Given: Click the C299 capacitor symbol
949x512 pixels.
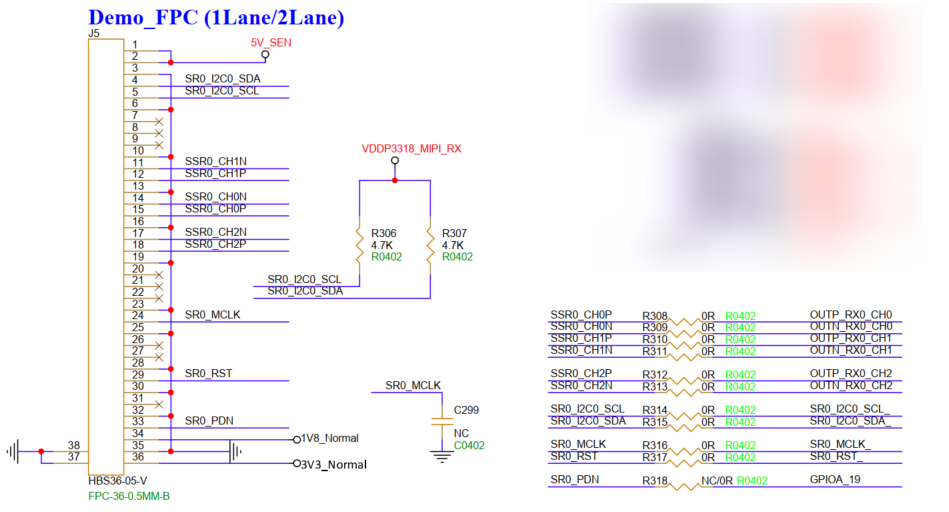Looking at the screenshot, I should coord(440,421).
